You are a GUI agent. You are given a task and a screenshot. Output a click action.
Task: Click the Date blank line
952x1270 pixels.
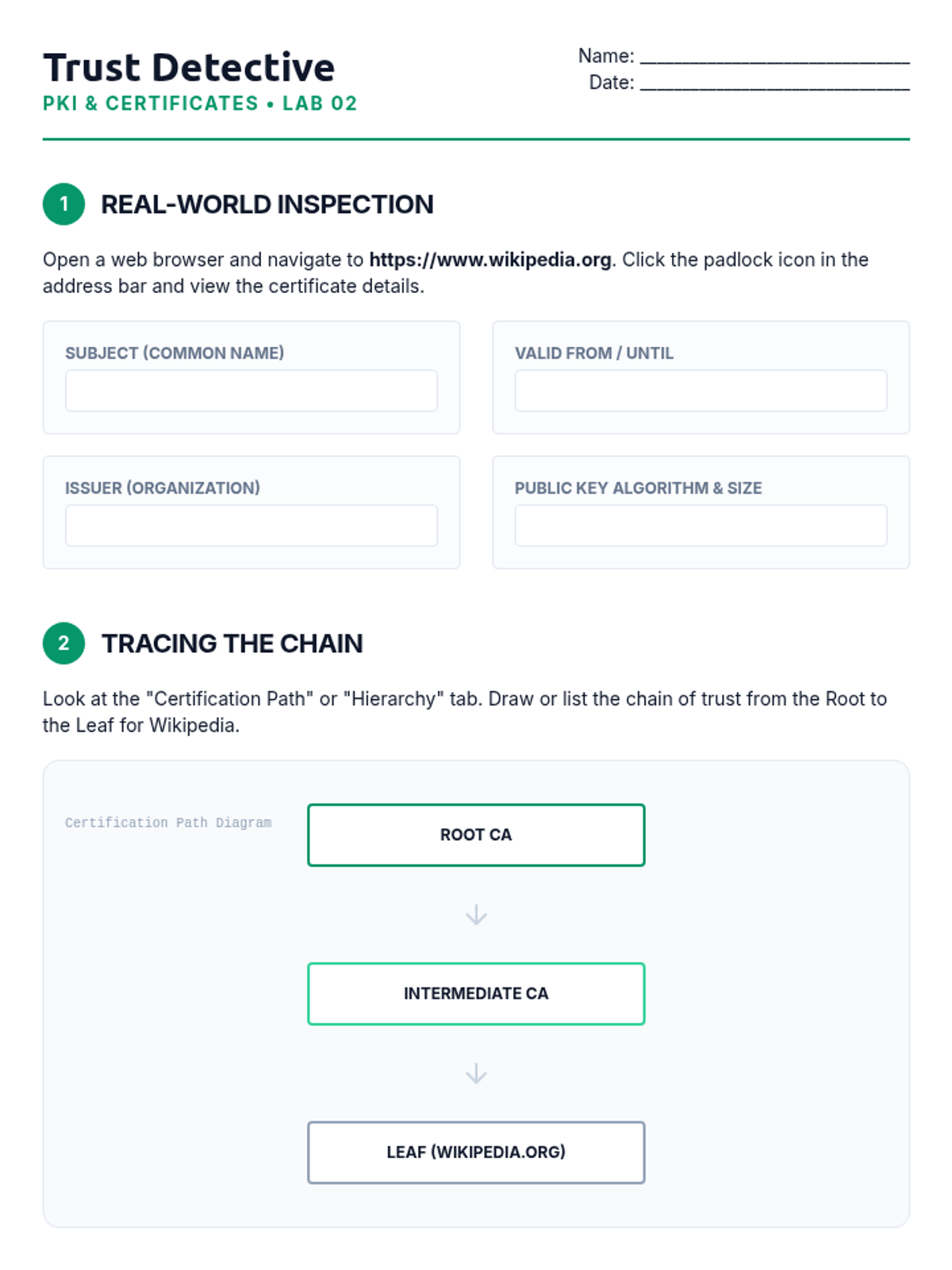pyautogui.click(x=774, y=84)
